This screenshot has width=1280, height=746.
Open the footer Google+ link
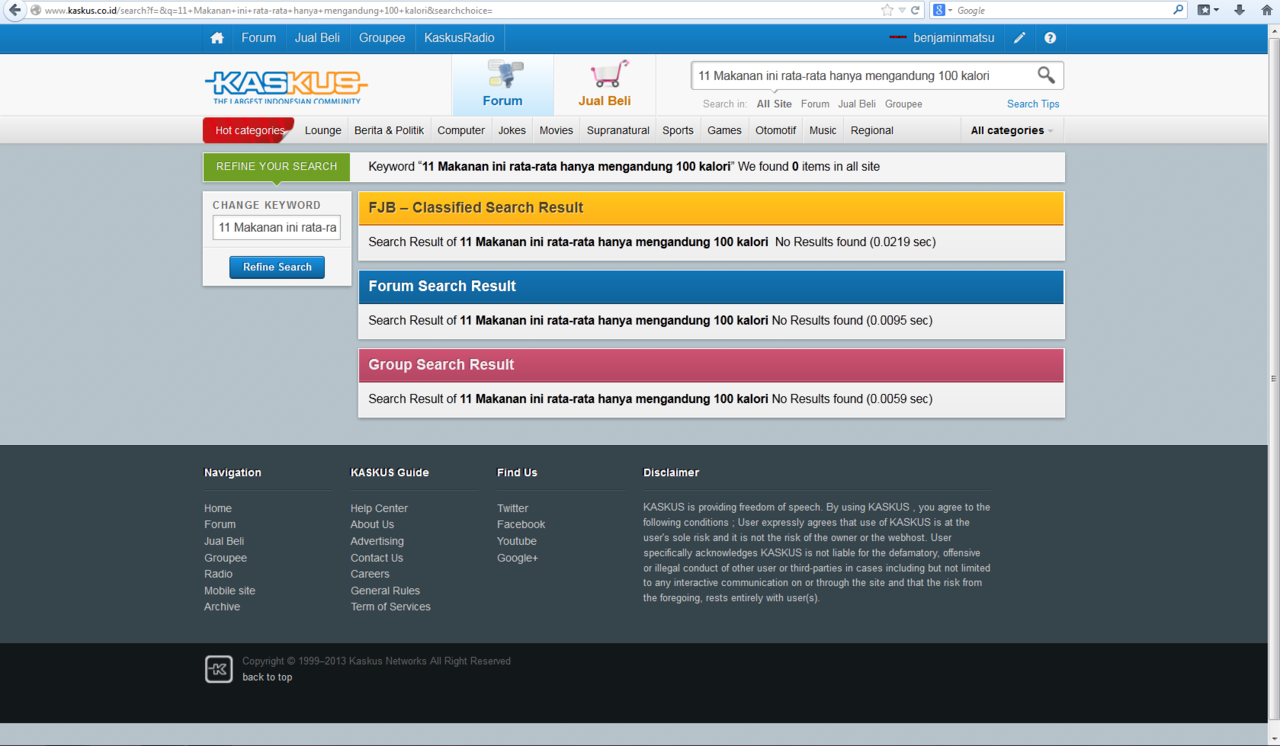(518, 558)
